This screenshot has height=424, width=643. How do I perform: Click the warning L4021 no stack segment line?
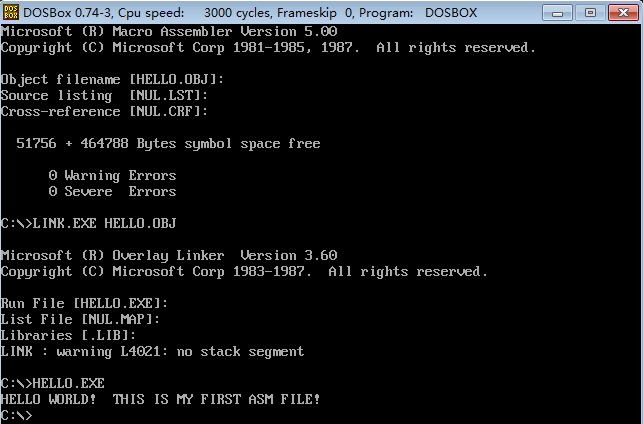pos(152,352)
